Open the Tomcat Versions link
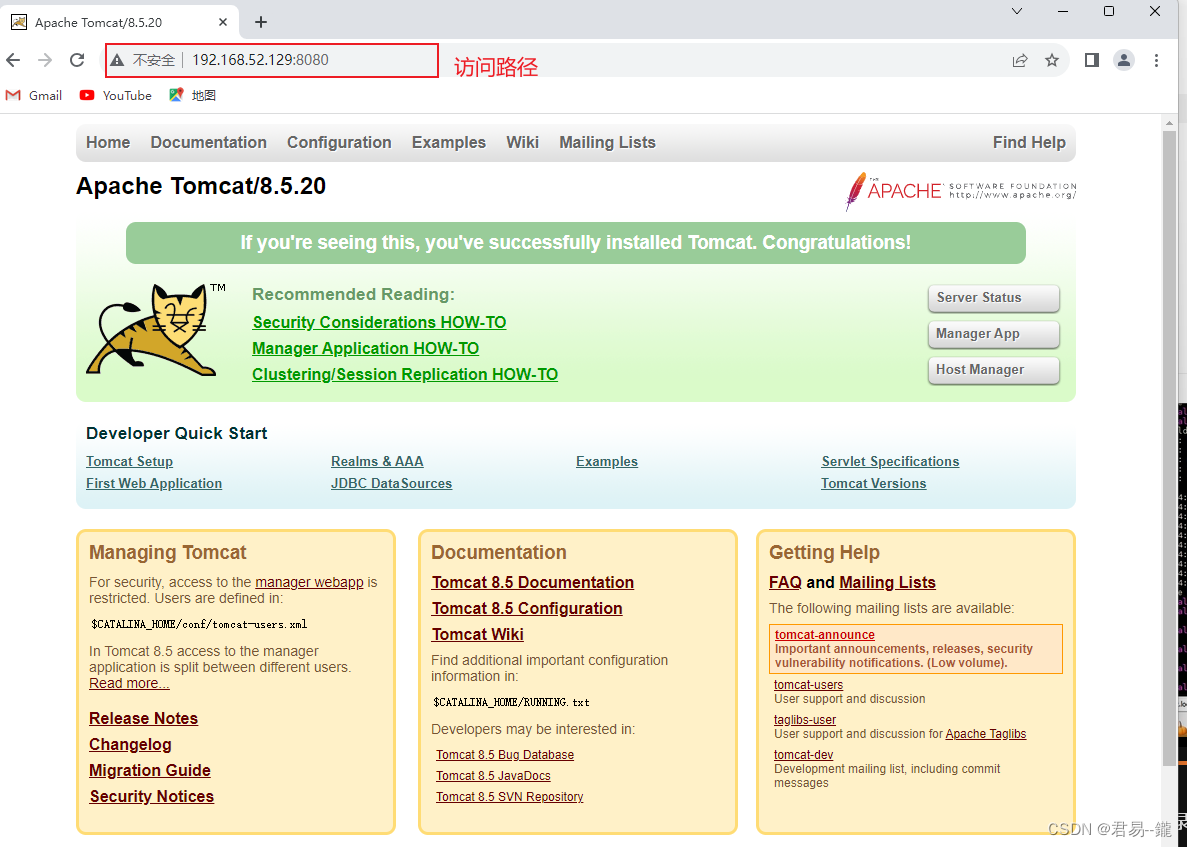1187x847 pixels. pos(874,484)
